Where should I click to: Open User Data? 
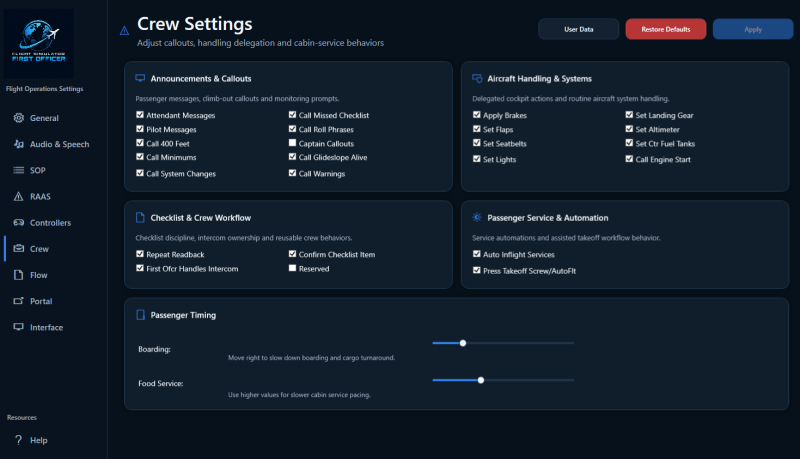coord(579,29)
